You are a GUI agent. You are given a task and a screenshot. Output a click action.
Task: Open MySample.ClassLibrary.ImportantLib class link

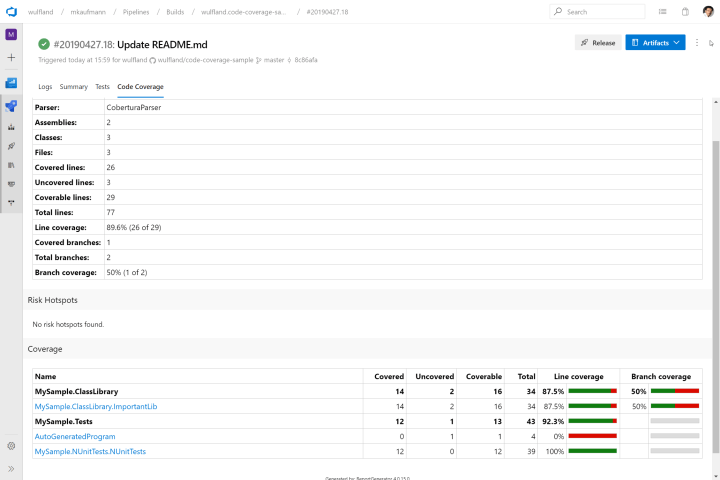tap(96, 407)
